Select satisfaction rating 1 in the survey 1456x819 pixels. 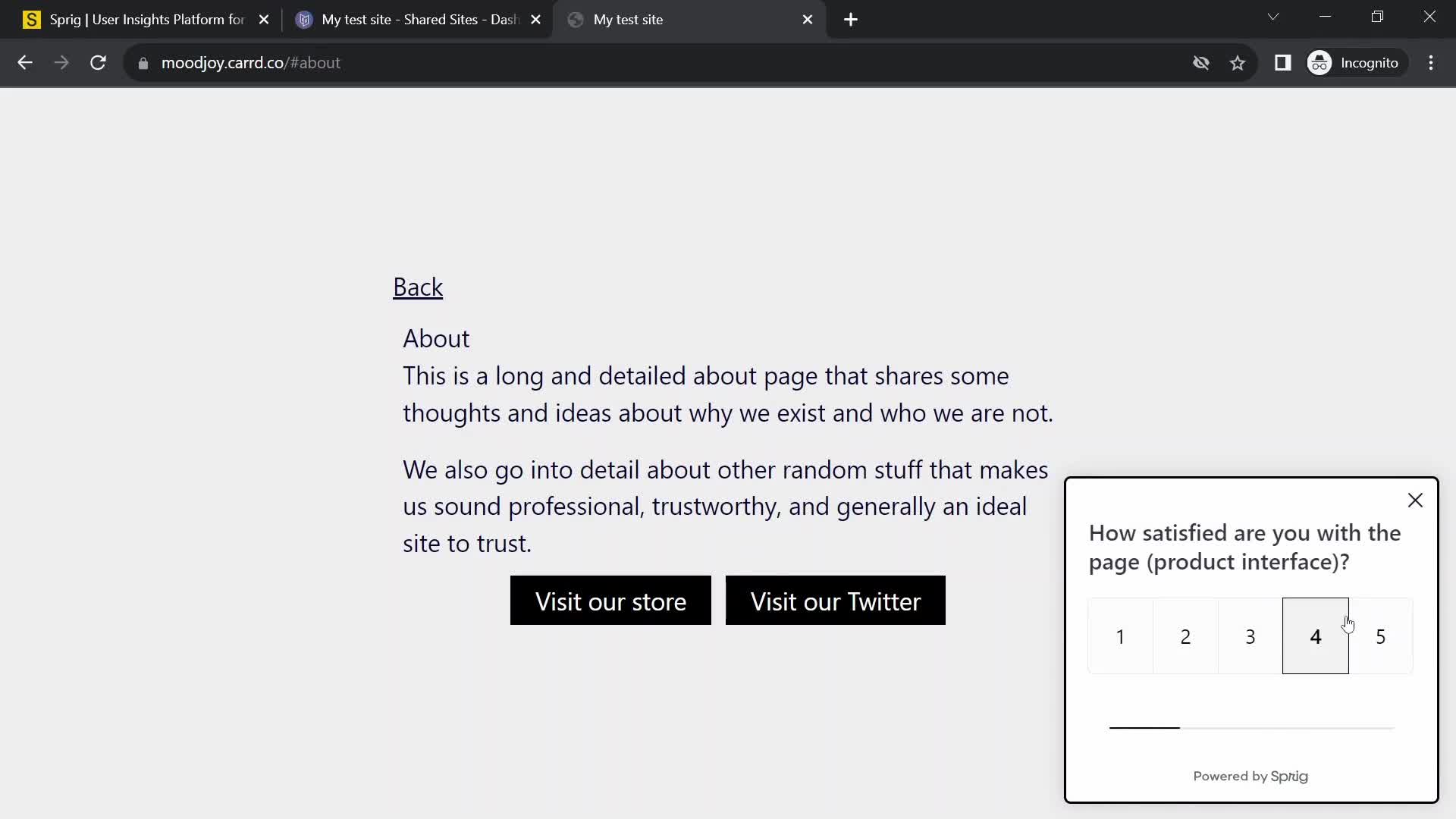pyautogui.click(x=1120, y=636)
